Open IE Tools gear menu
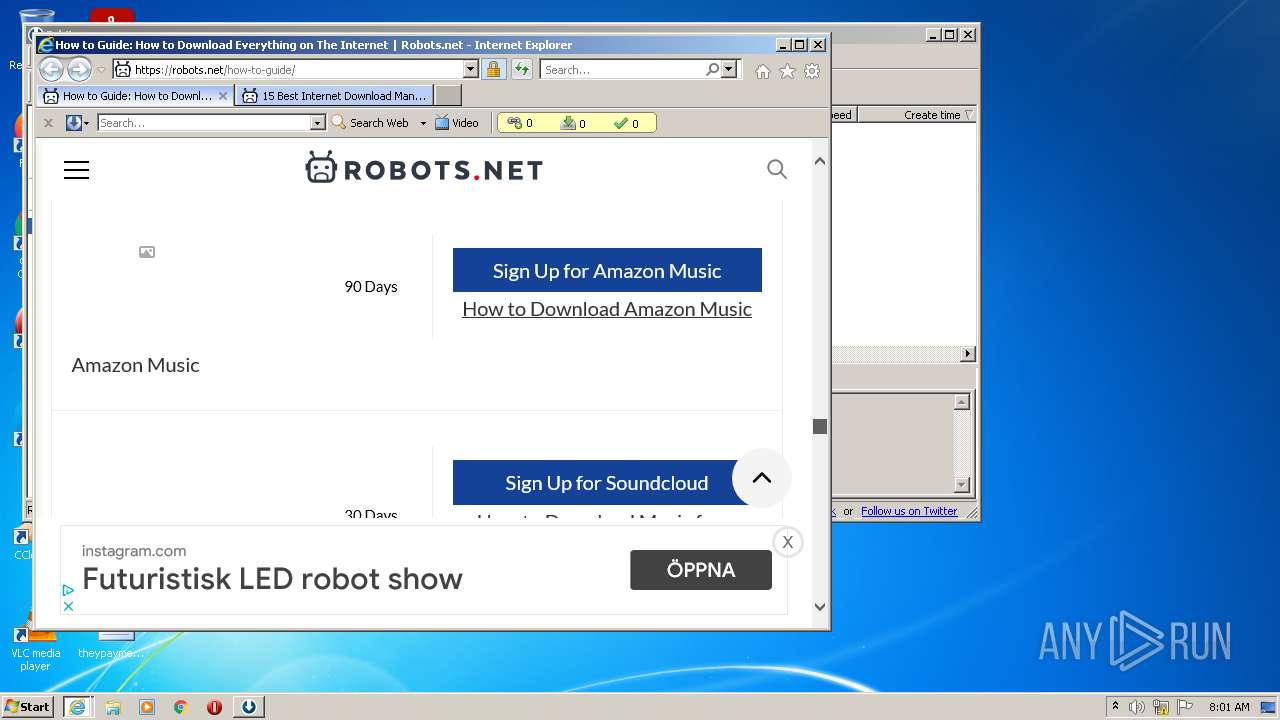 [x=812, y=71]
